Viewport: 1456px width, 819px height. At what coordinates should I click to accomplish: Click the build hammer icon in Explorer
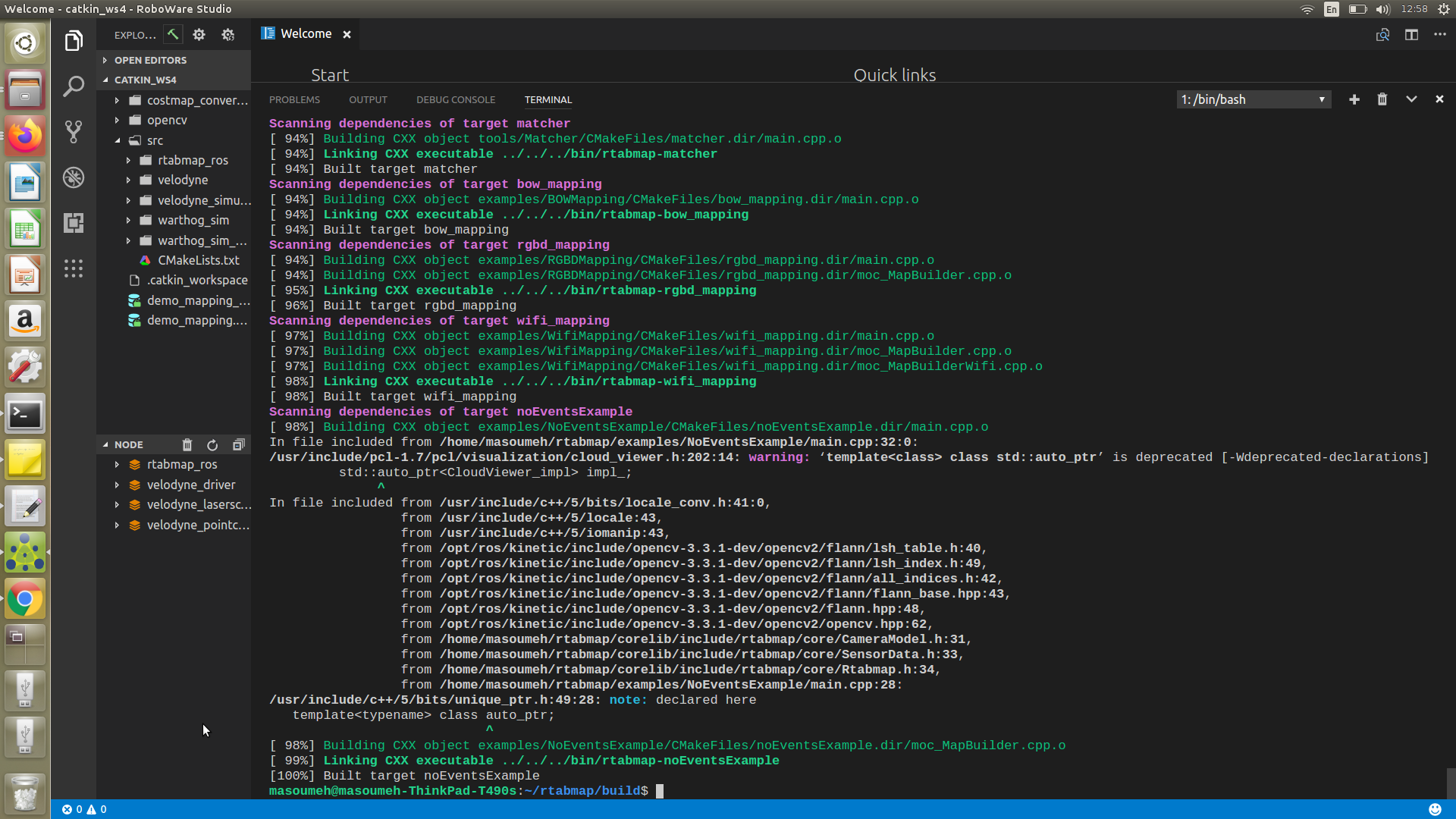(x=173, y=34)
